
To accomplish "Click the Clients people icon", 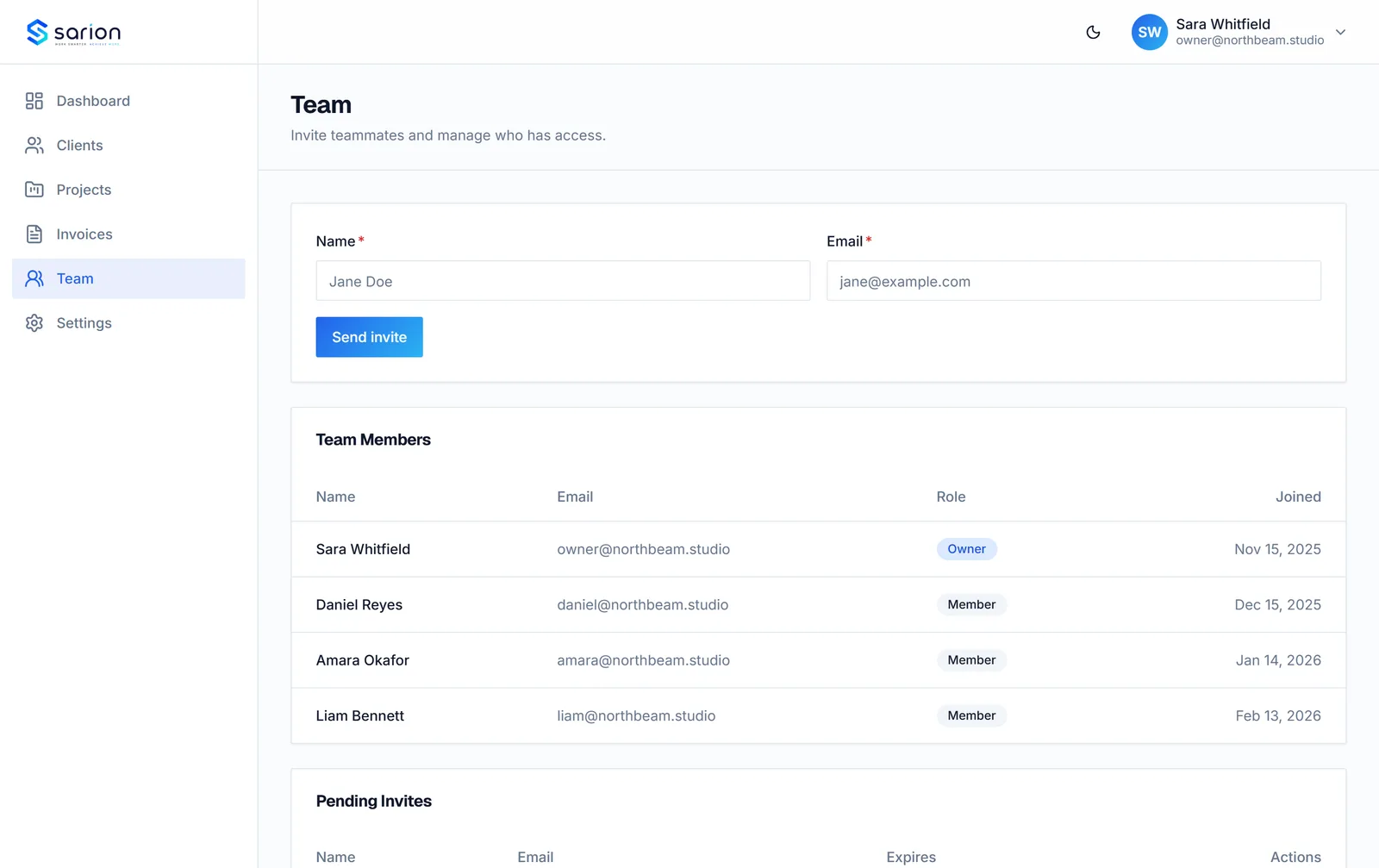I will coord(34,146).
